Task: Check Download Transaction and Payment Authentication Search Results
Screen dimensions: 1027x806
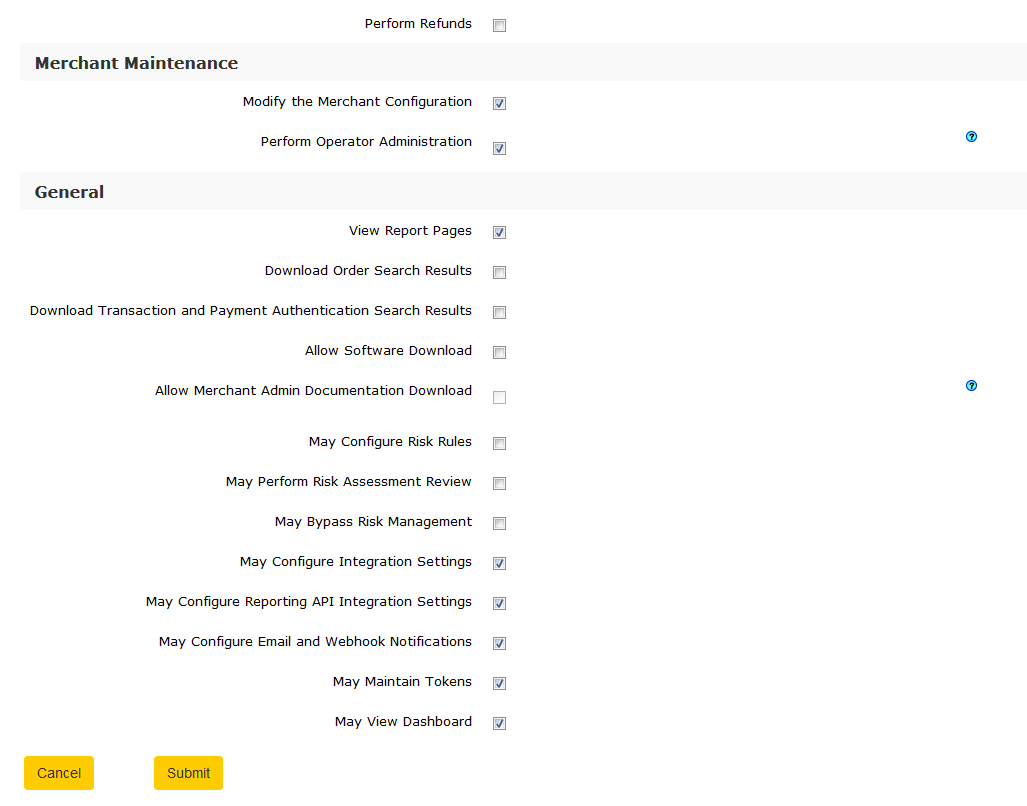Action: (499, 313)
